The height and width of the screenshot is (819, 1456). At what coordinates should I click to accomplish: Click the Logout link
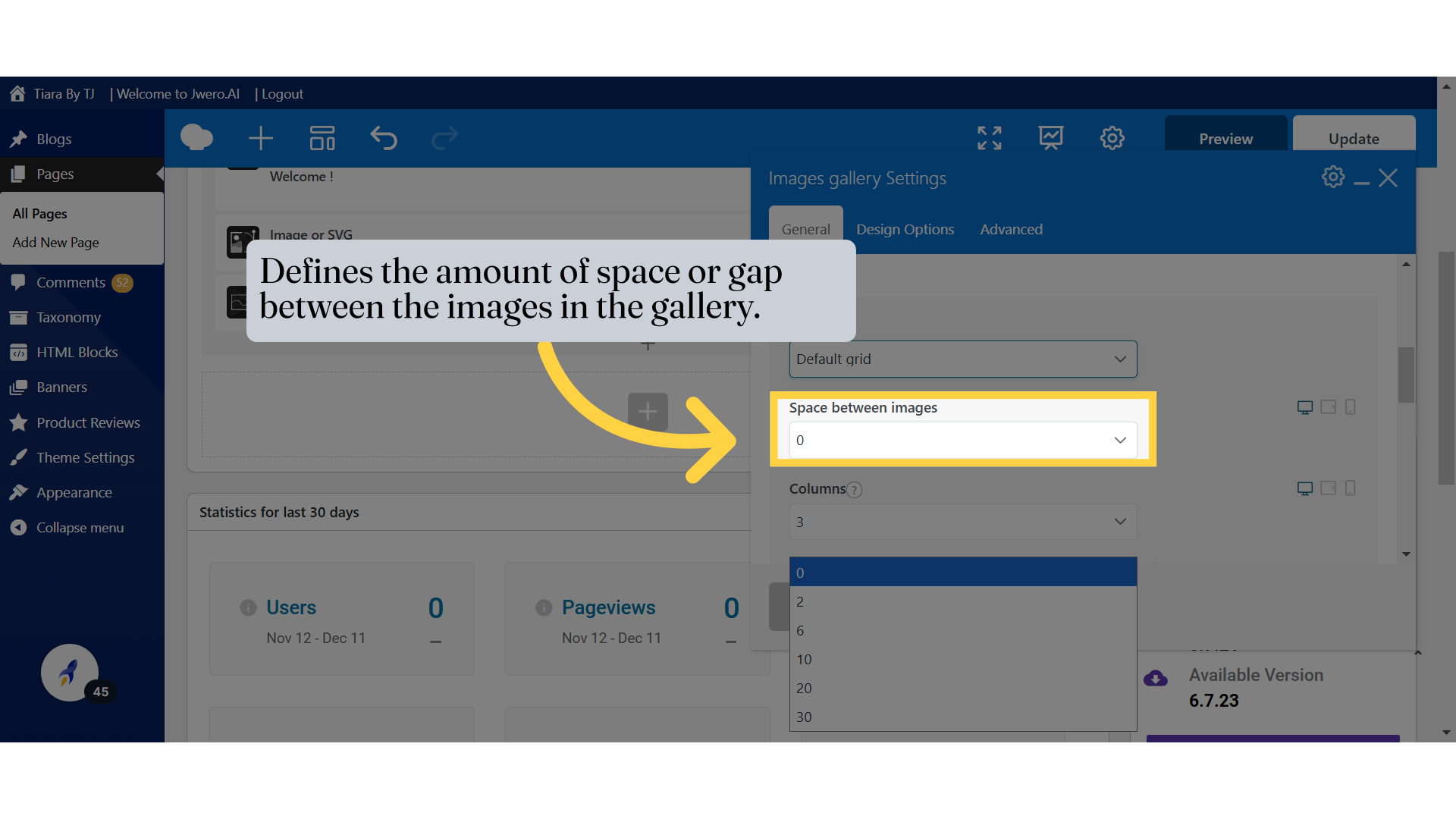pyautogui.click(x=282, y=94)
